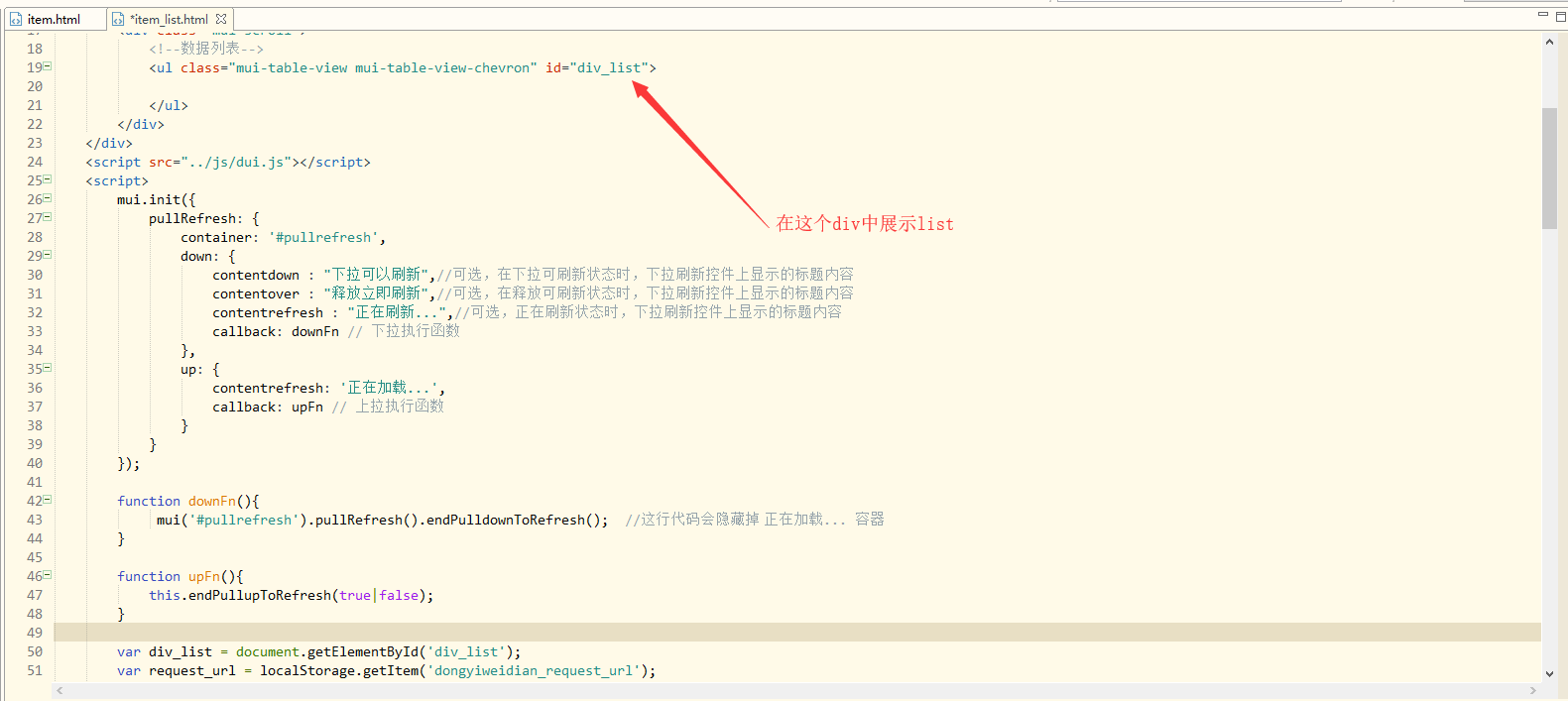Viewport: 1568px width, 701px height.
Task: Collapse the script block at line 25
Action: (48, 179)
